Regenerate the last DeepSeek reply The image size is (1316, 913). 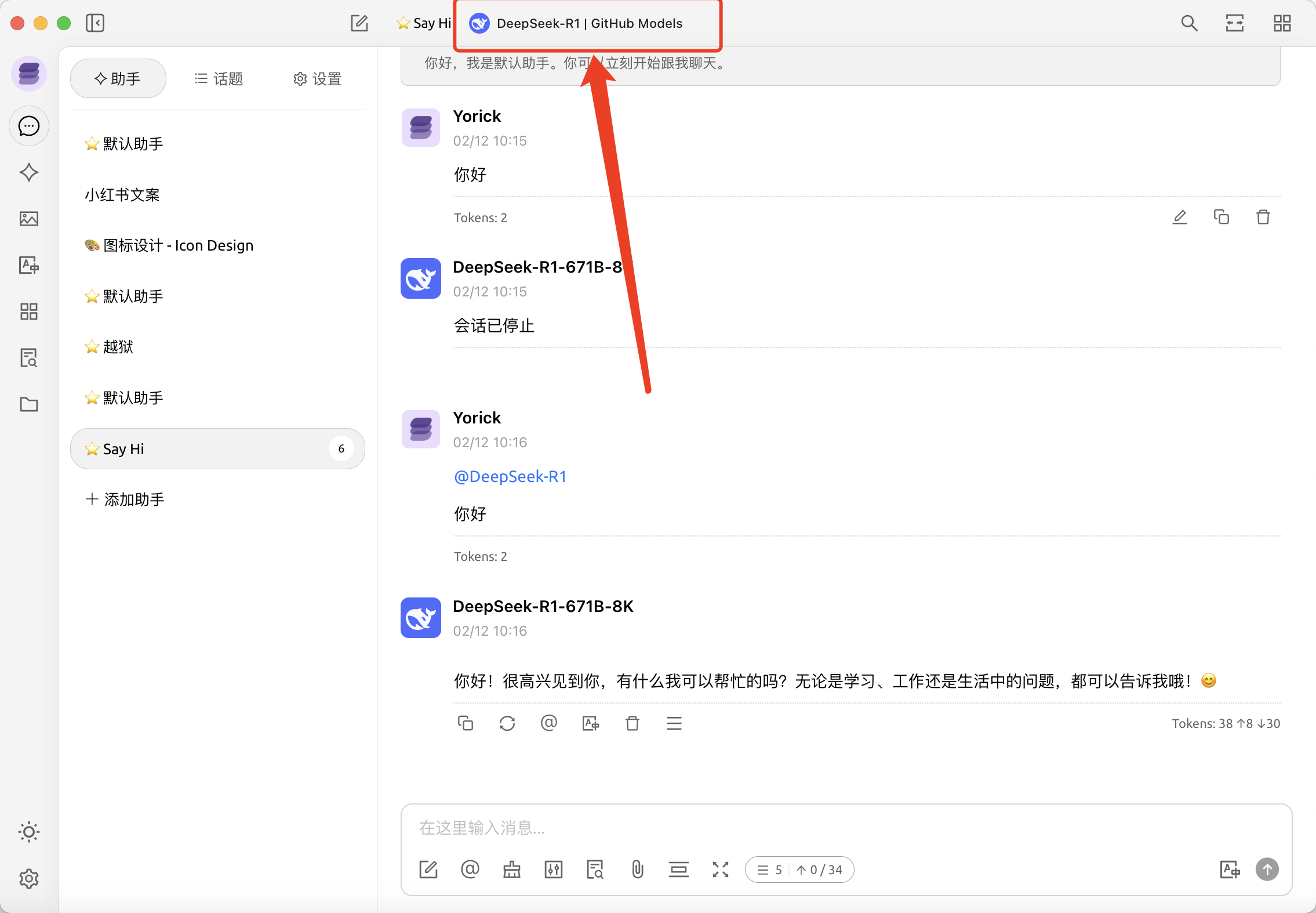click(x=507, y=723)
